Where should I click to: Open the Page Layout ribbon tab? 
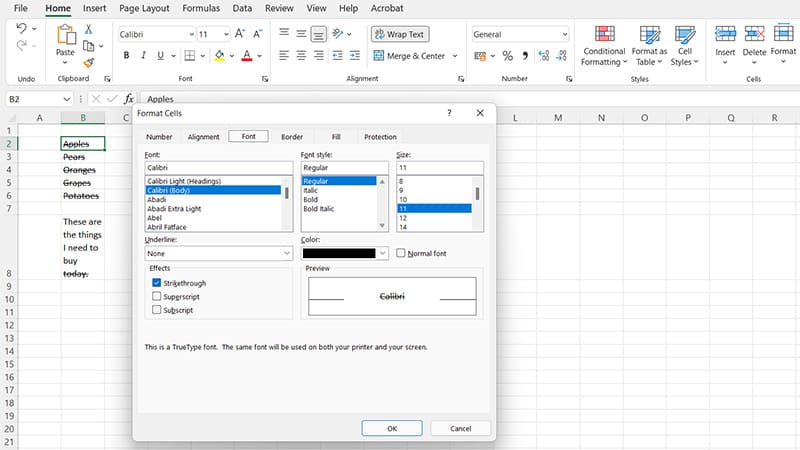(144, 8)
